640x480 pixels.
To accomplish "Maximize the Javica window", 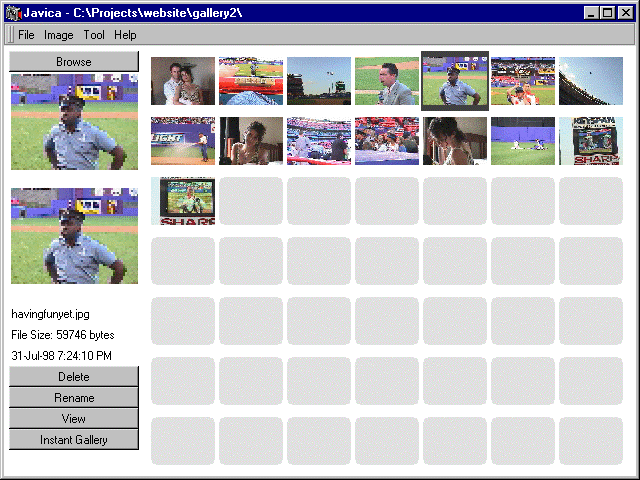I will tap(607, 13).
